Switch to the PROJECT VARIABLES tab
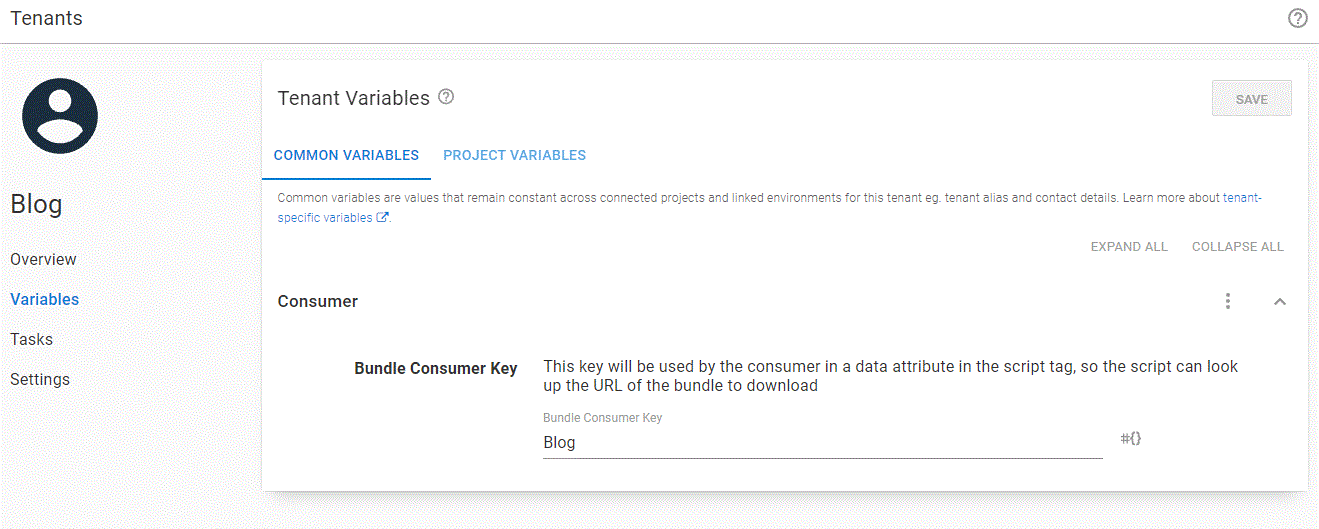 coord(514,155)
